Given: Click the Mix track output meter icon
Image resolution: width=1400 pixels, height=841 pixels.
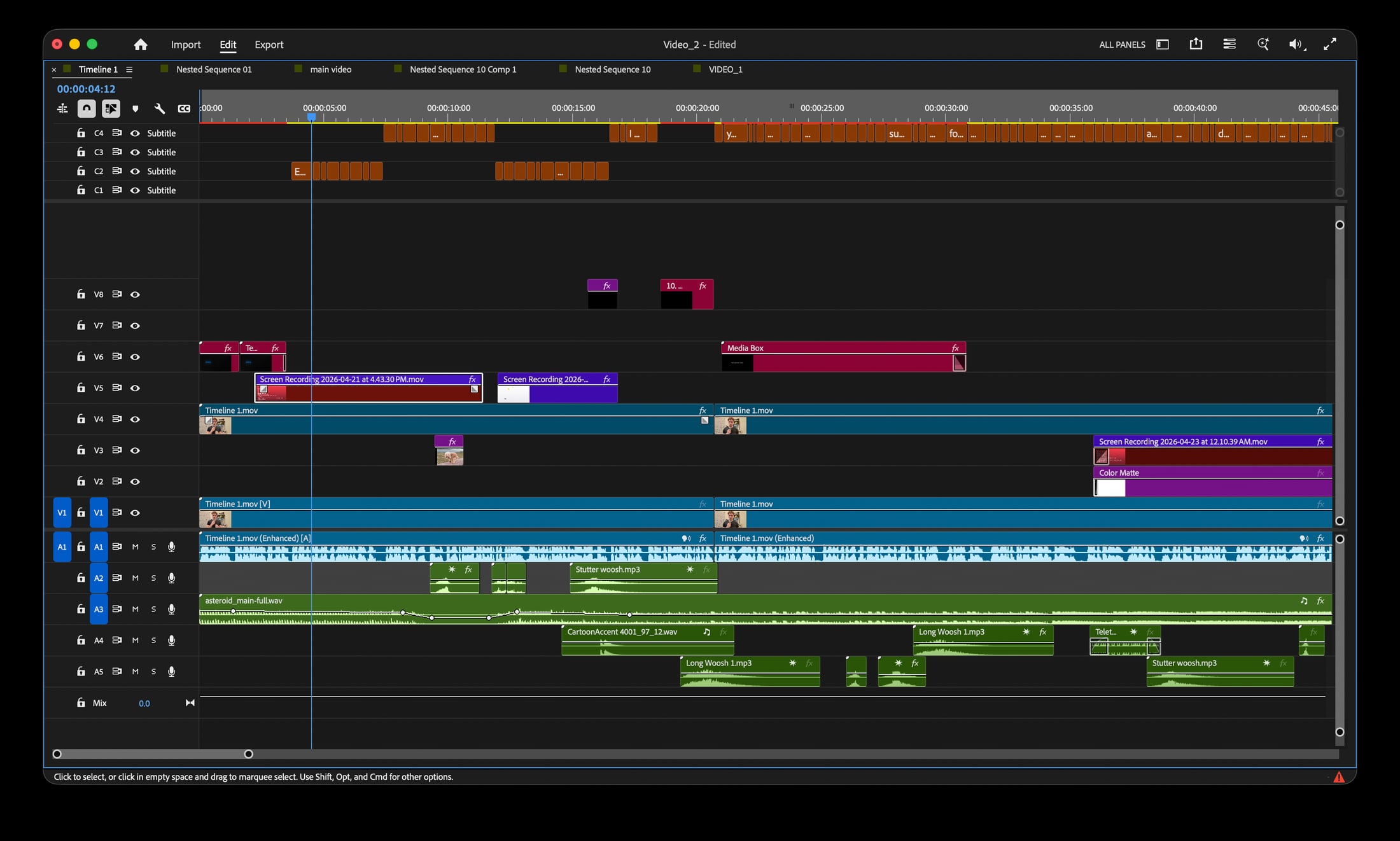Looking at the screenshot, I should [x=190, y=703].
